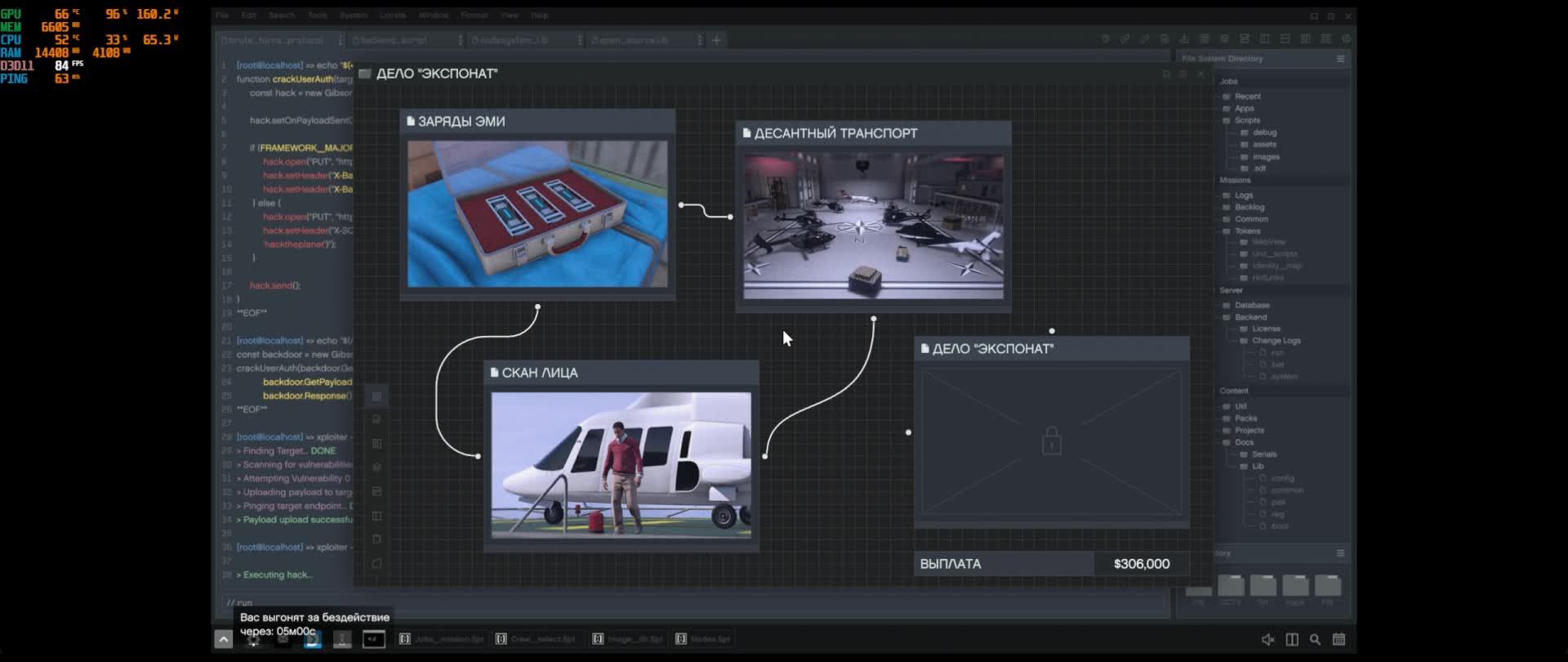Open the Packs folder
This screenshot has height=662, width=1568.
click(x=1240, y=418)
